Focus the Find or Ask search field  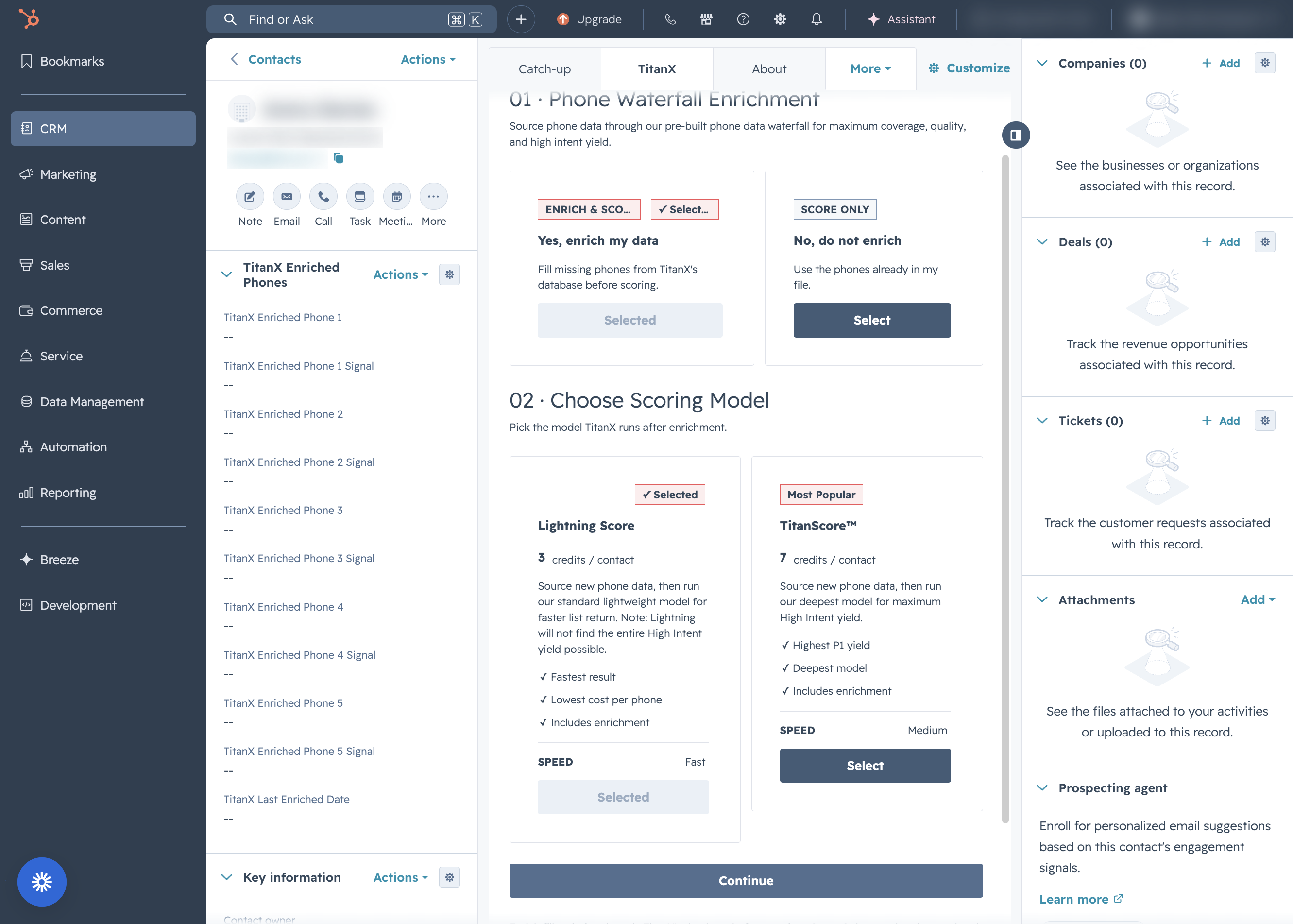(351, 19)
